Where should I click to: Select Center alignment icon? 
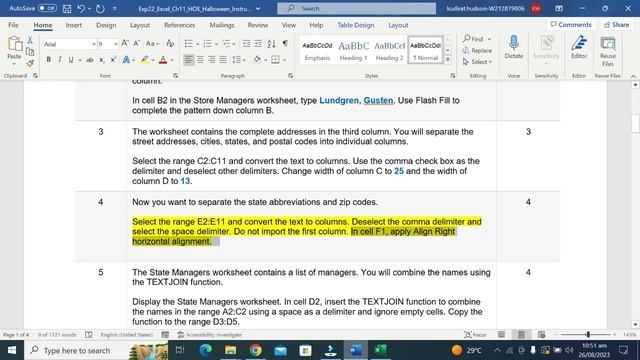[200, 60]
